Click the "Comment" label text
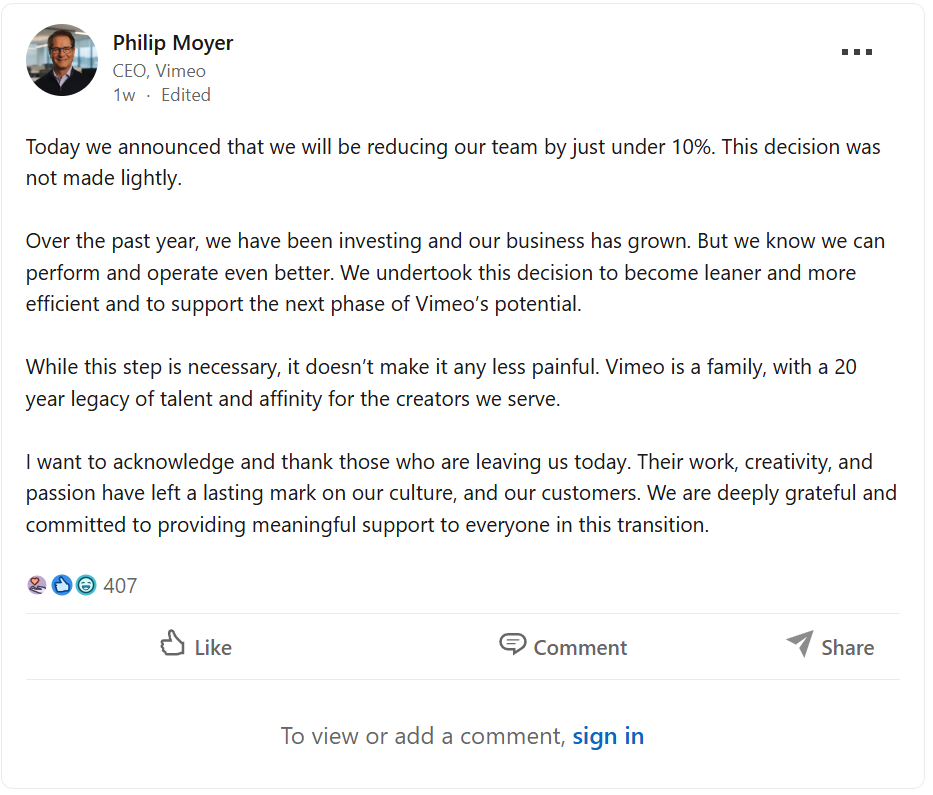The width and height of the screenshot is (933, 795). tap(580, 648)
